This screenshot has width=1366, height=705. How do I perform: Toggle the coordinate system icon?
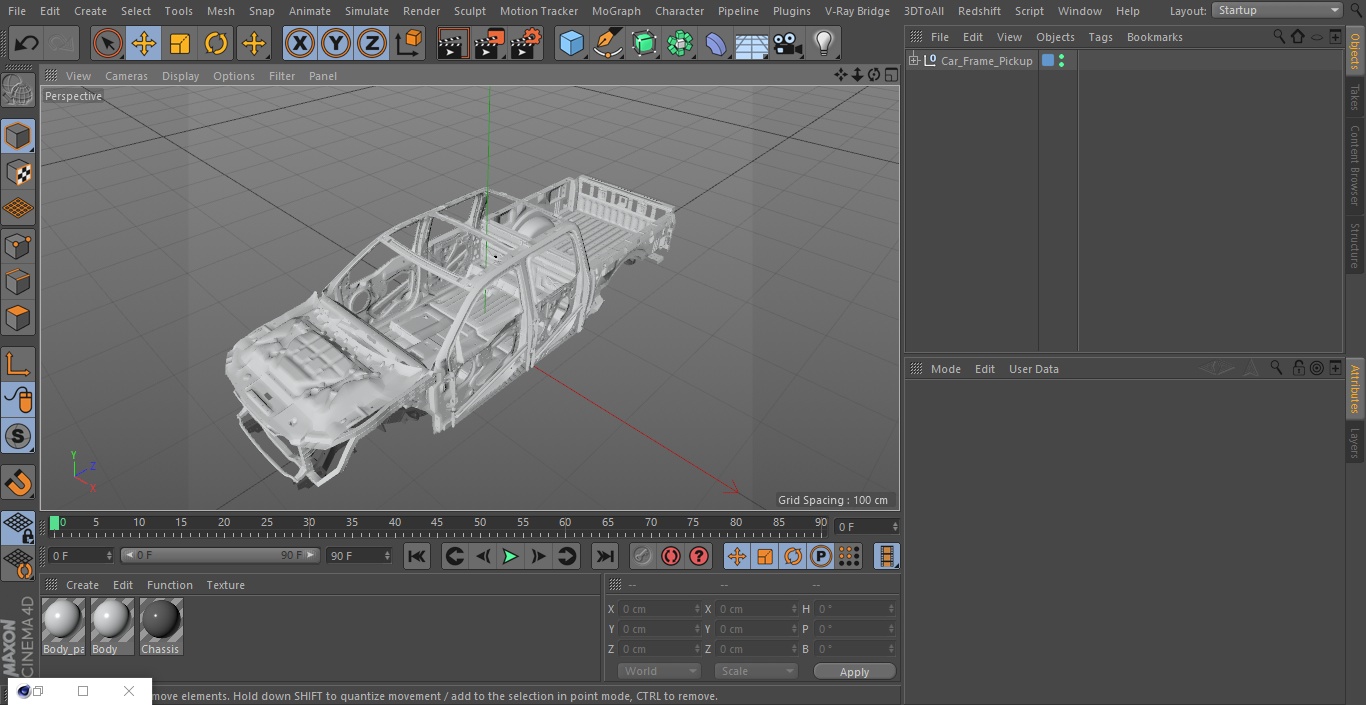(x=409, y=44)
